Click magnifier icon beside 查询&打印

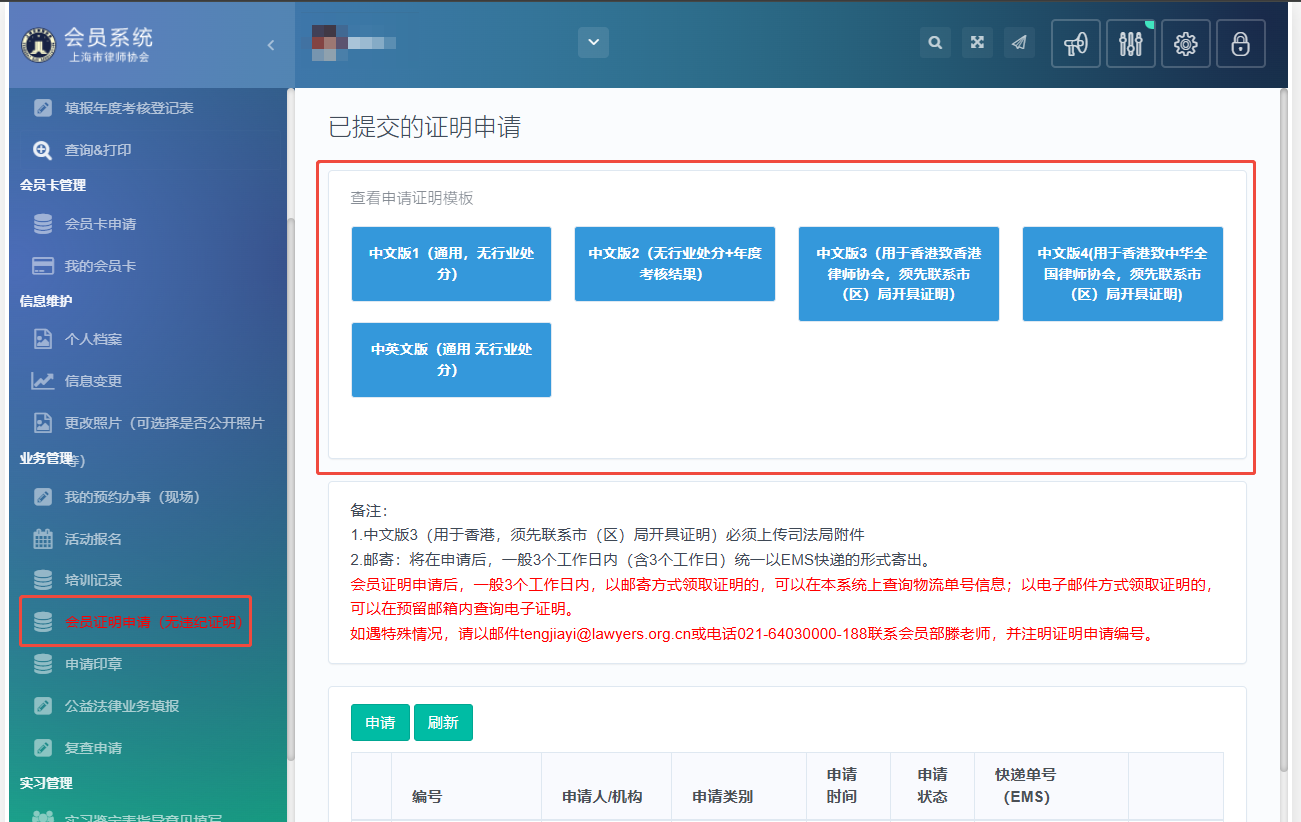coord(43,150)
